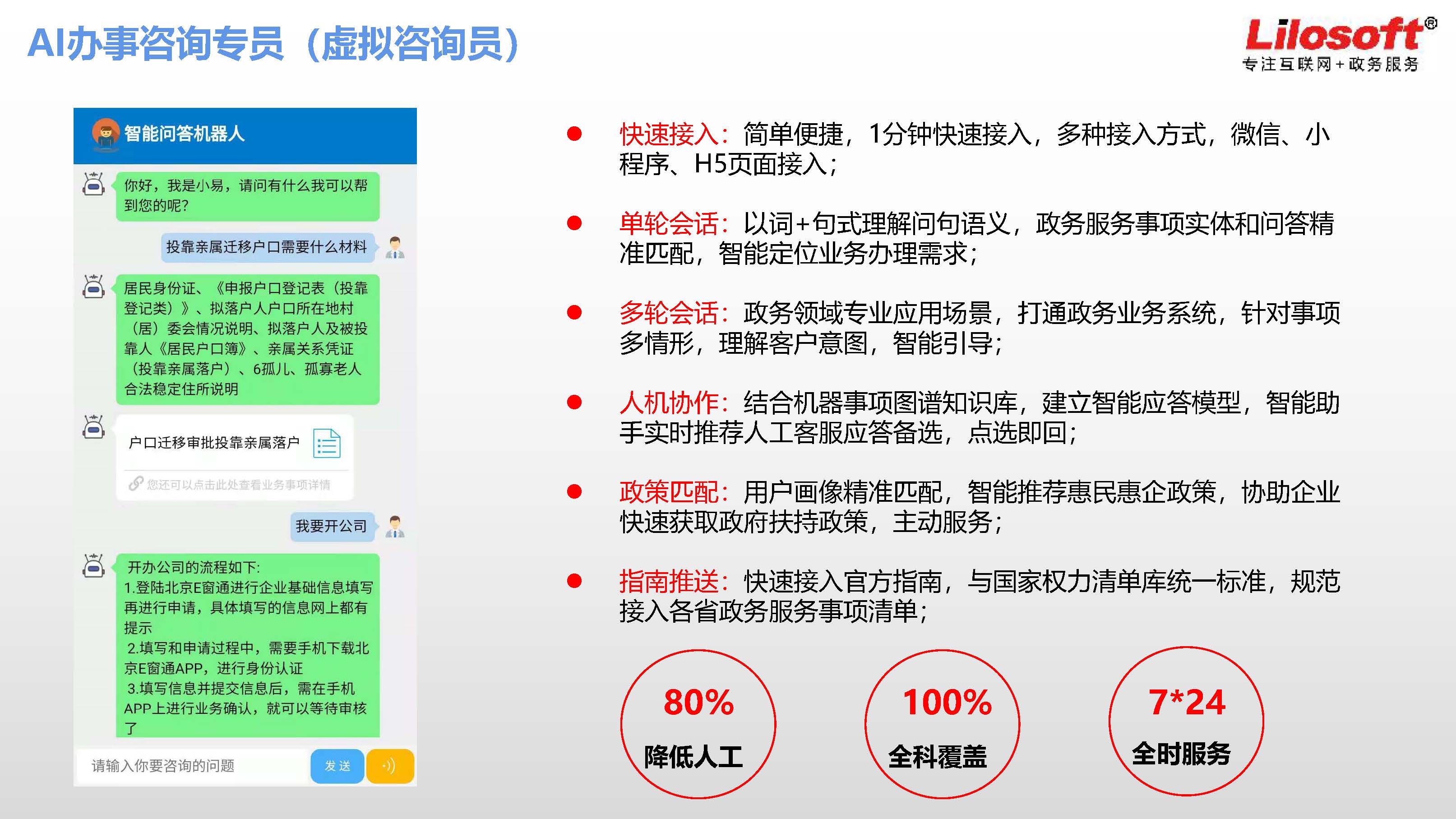Click the user avatar next to 投靠亲属迁移户口需要什么材料
The height and width of the screenshot is (819, 1456).
click(x=395, y=248)
